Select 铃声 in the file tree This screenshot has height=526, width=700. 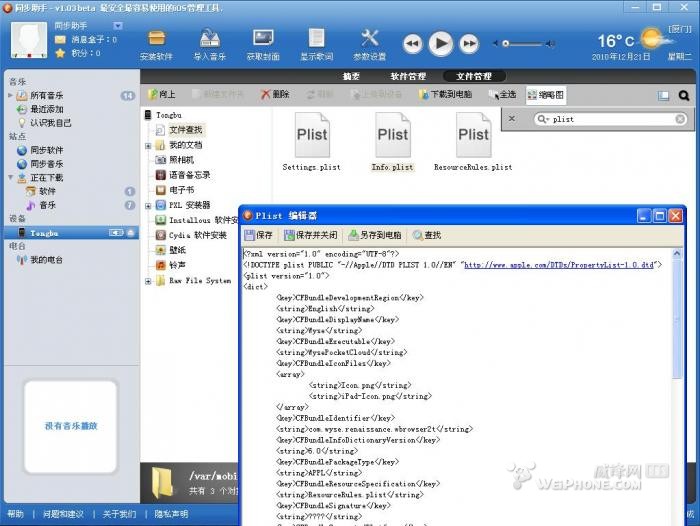tap(177, 265)
